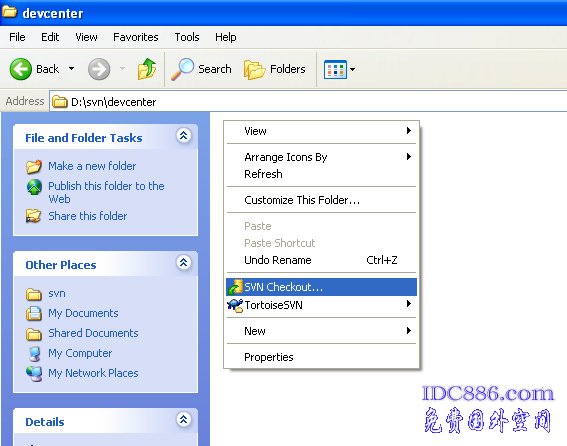Click the My Computer icon
567x446 pixels.
coord(34,354)
